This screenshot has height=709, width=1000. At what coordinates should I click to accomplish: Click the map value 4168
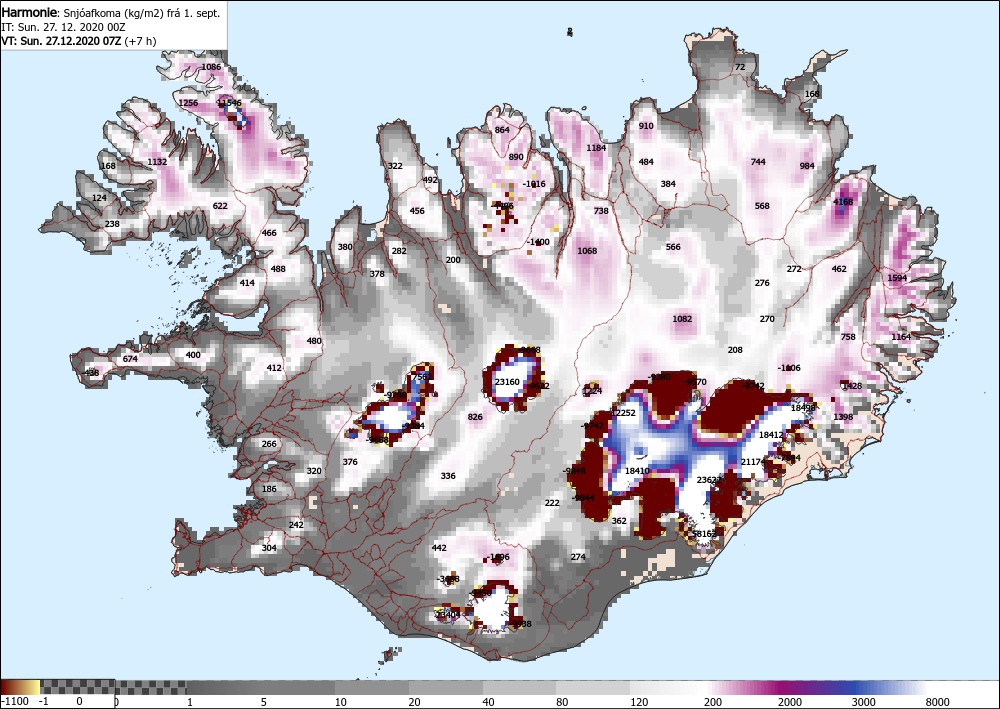coord(842,201)
